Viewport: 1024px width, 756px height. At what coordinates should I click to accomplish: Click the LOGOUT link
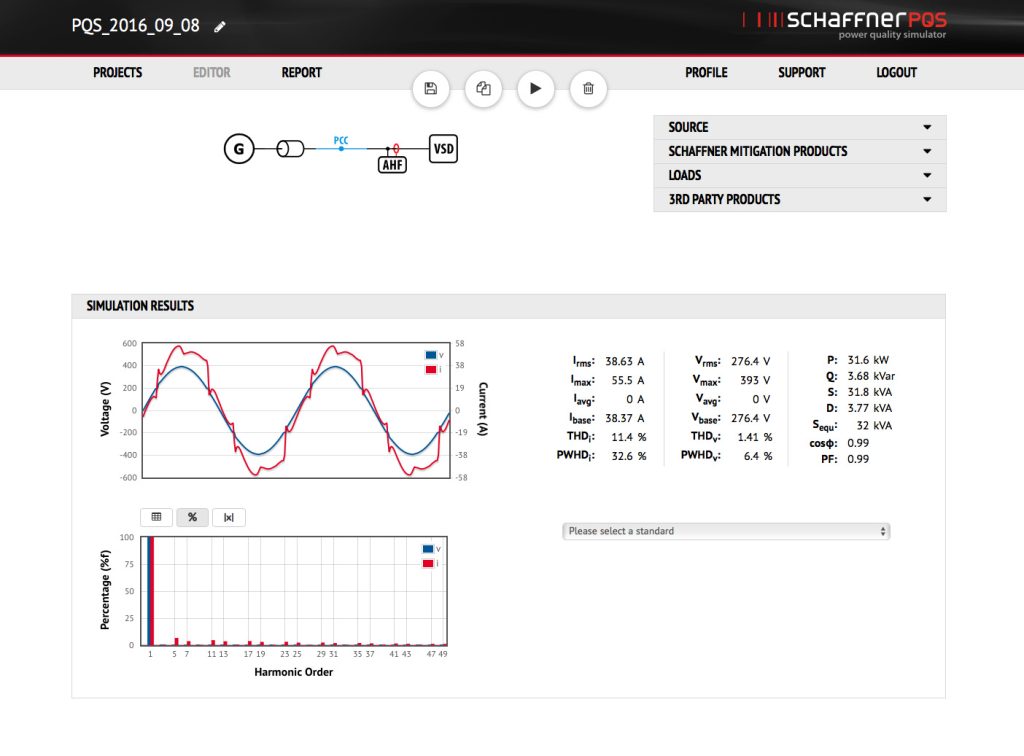tap(896, 73)
